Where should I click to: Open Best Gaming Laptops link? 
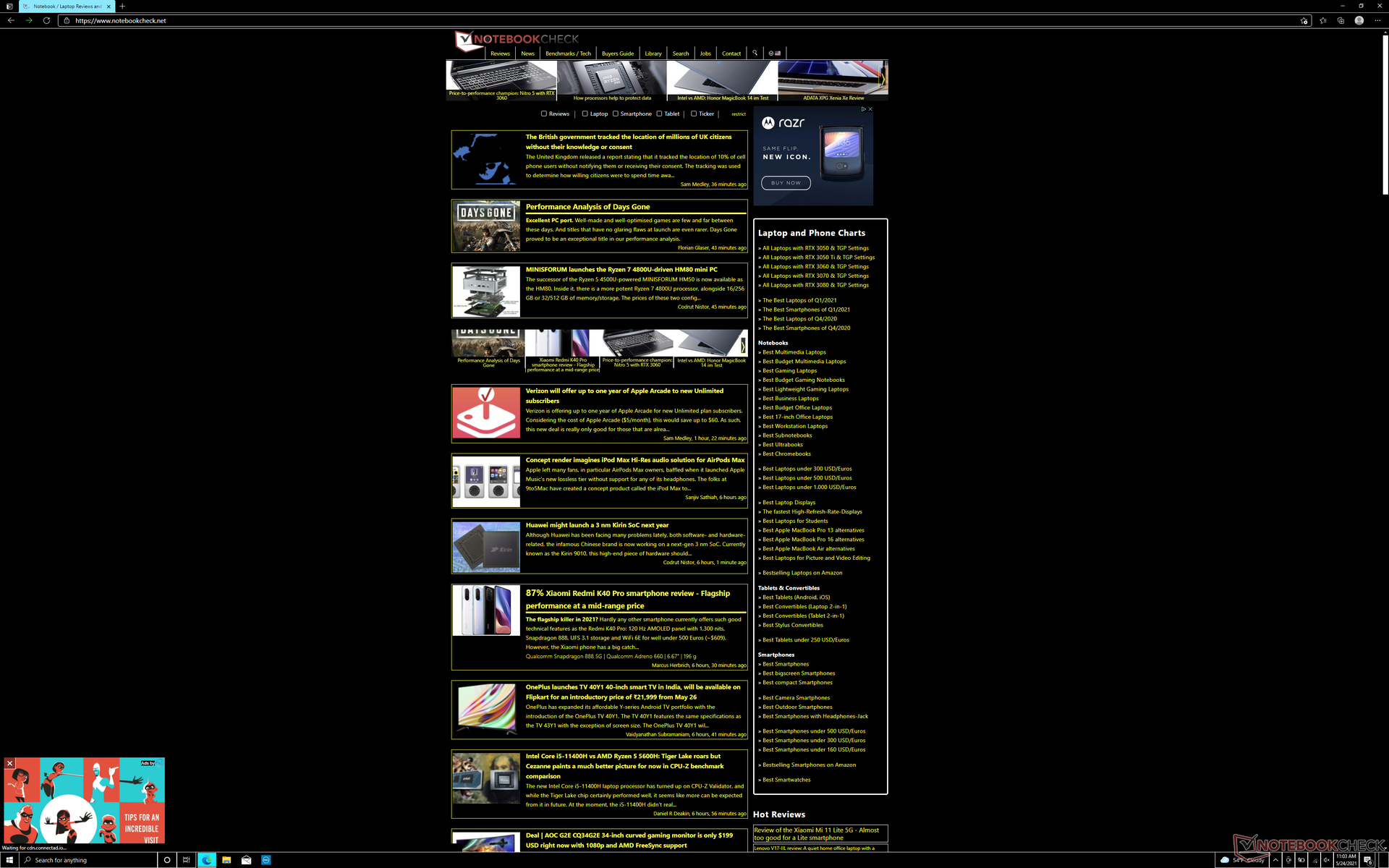click(x=789, y=370)
